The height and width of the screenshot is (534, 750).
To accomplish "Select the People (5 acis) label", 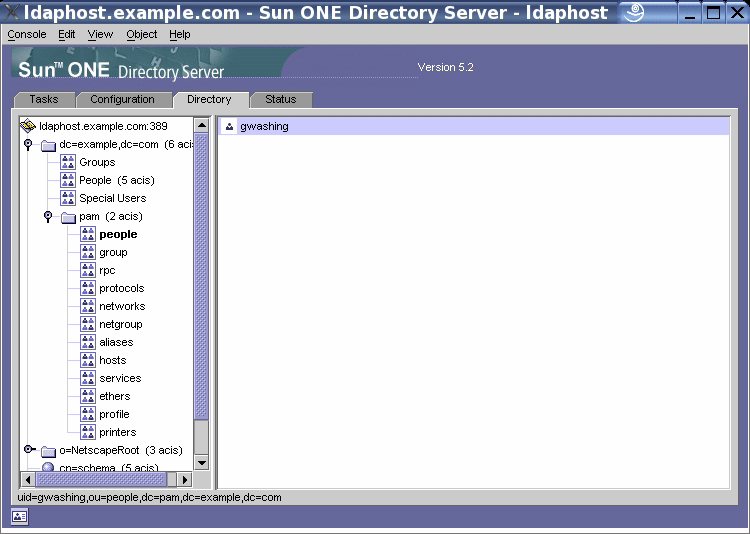I will (x=117, y=180).
